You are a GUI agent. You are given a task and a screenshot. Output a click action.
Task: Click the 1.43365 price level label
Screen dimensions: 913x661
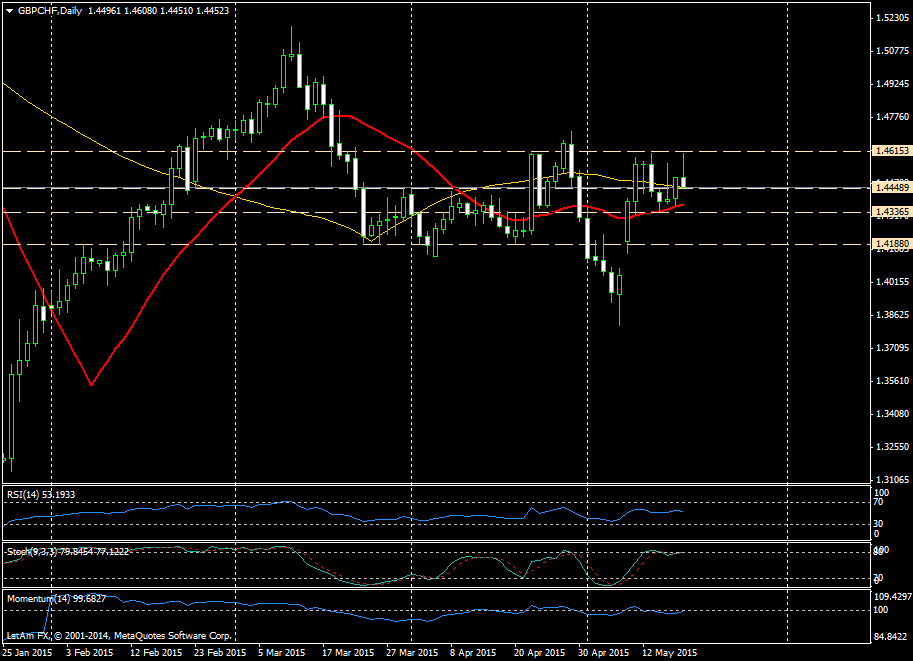point(889,212)
